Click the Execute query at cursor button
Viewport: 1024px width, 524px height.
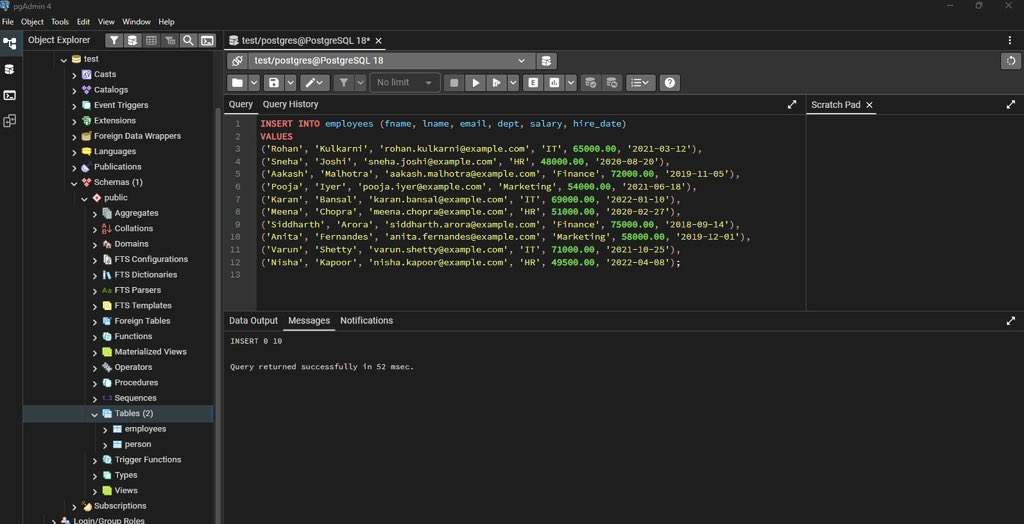497,83
